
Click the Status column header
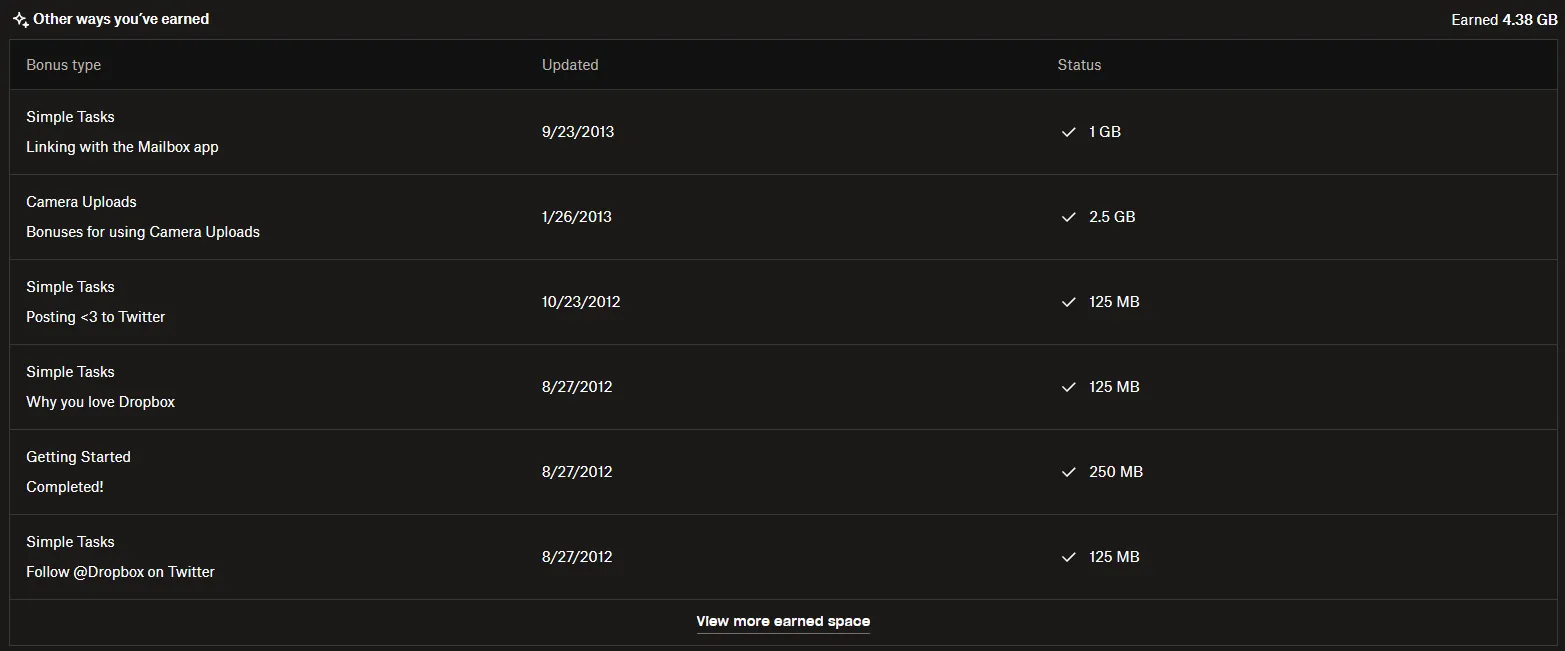[x=1079, y=65]
